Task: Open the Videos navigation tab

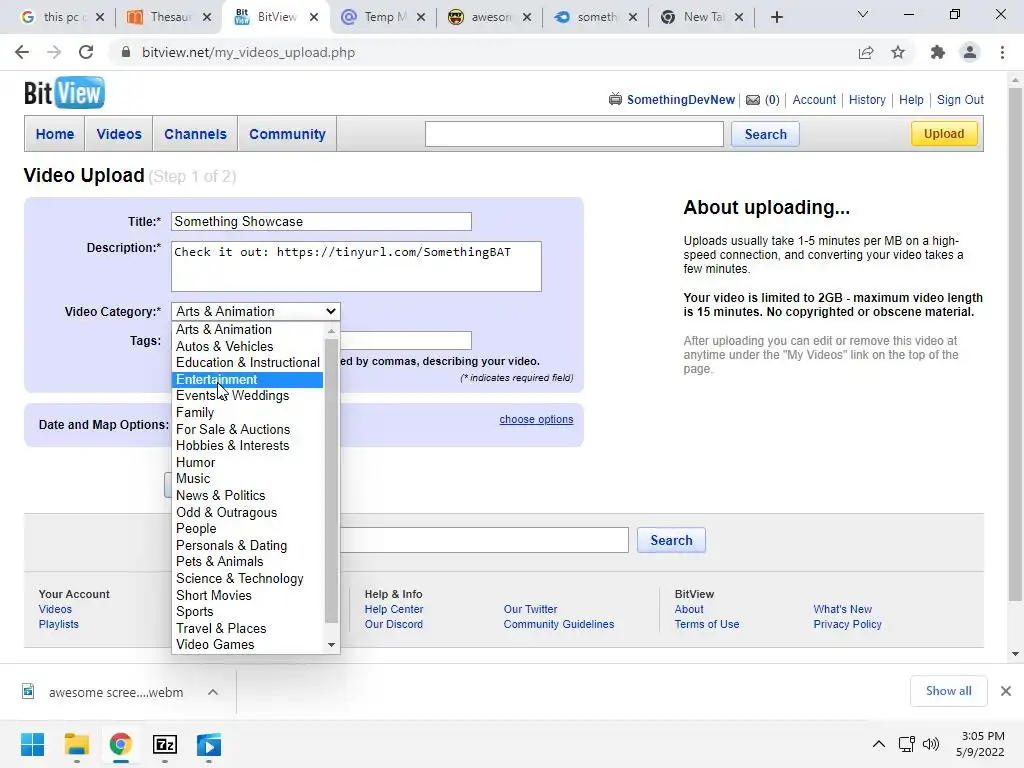Action: point(119,134)
